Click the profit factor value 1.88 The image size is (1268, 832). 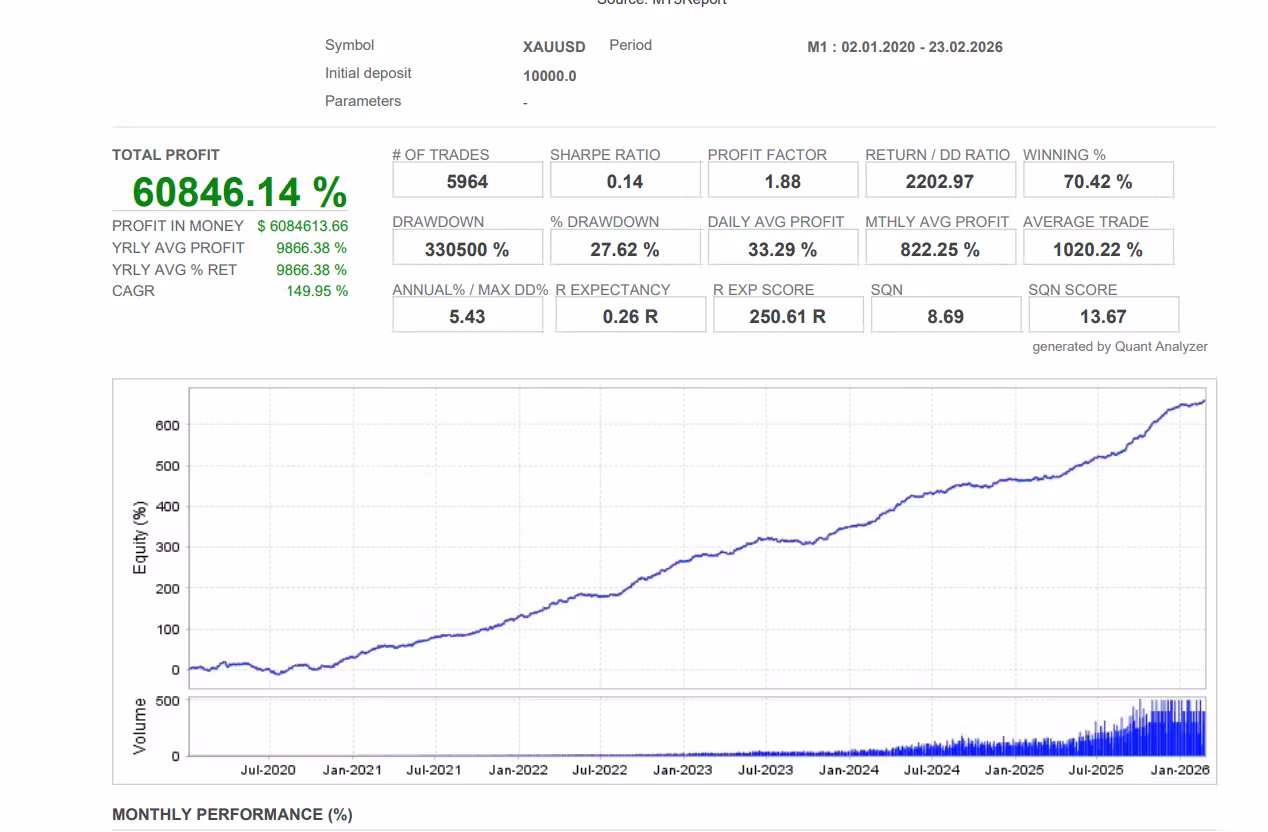point(783,181)
